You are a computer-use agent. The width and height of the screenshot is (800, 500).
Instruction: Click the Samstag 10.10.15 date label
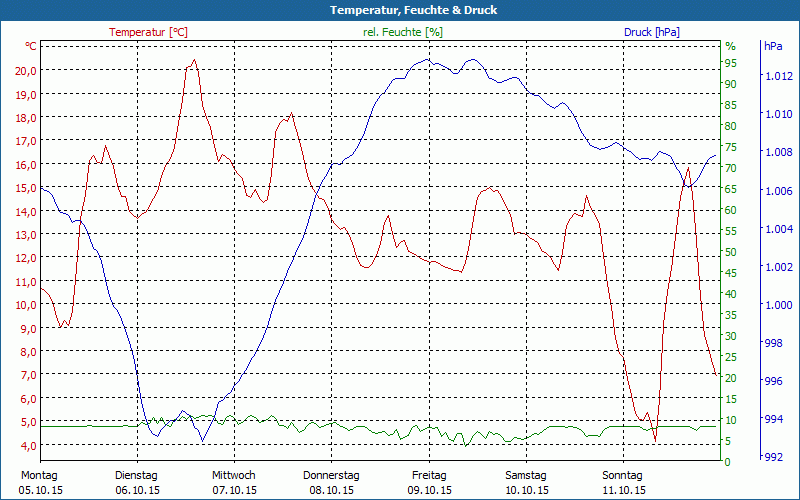pyautogui.click(x=525, y=482)
